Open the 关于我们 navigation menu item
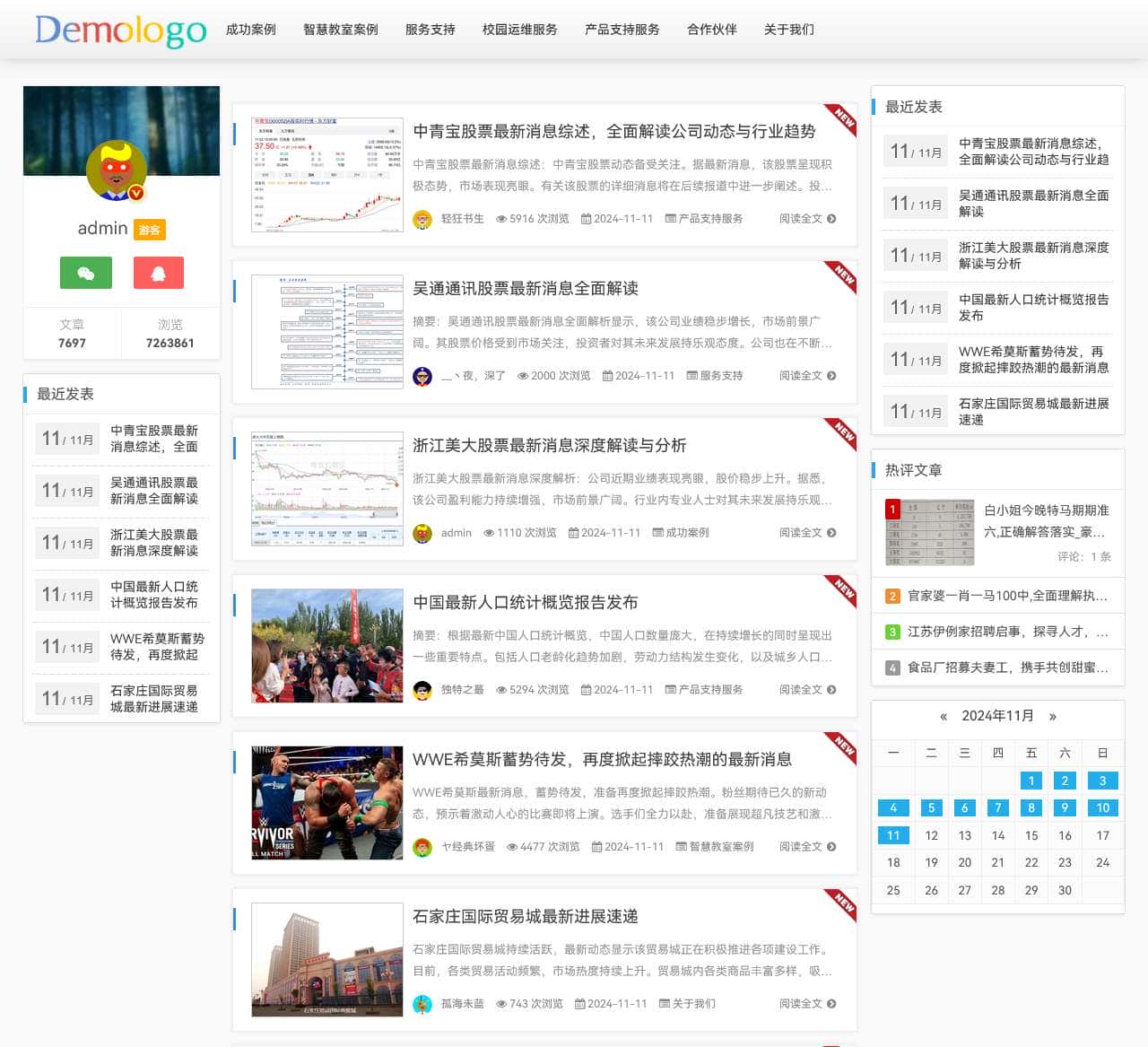 (787, 30)
